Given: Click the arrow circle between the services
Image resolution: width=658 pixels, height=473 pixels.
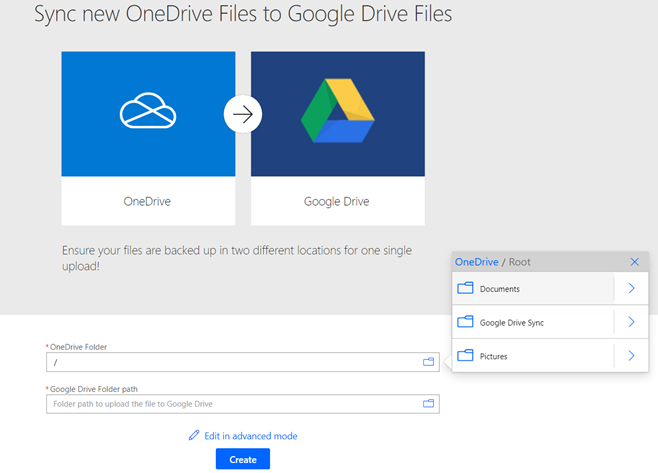Looking at the screenshot, I should 243,114.
